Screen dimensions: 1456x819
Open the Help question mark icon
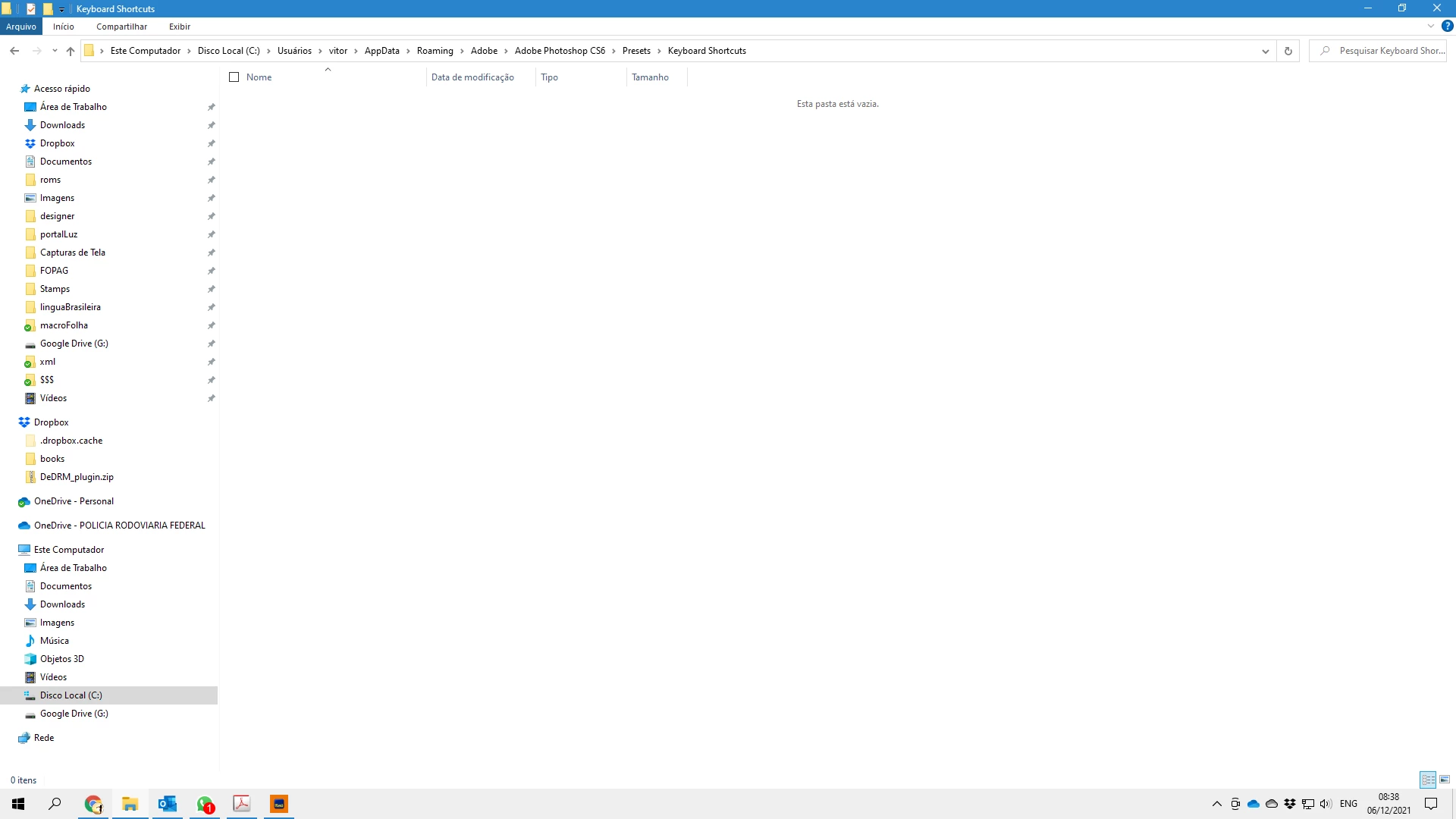[1447, 26]
